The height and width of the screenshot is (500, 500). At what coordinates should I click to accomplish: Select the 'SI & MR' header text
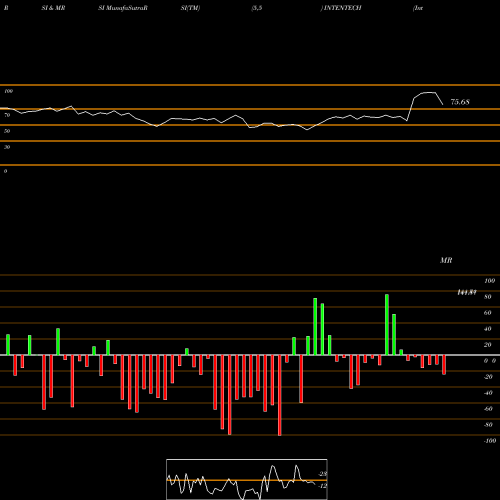53,8
